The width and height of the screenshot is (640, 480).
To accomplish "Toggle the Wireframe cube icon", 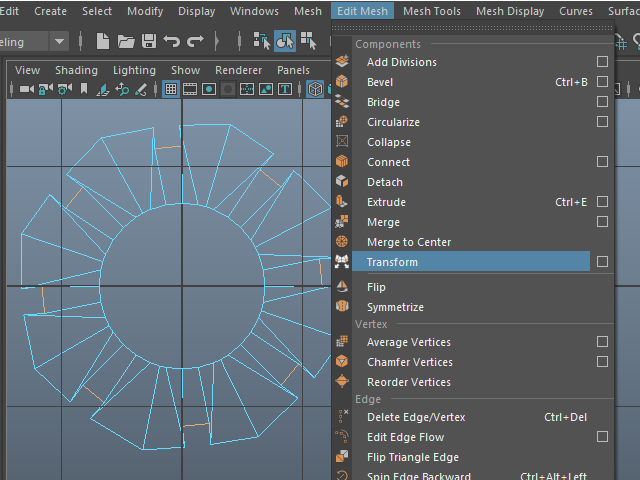I will tap(315, 89).
